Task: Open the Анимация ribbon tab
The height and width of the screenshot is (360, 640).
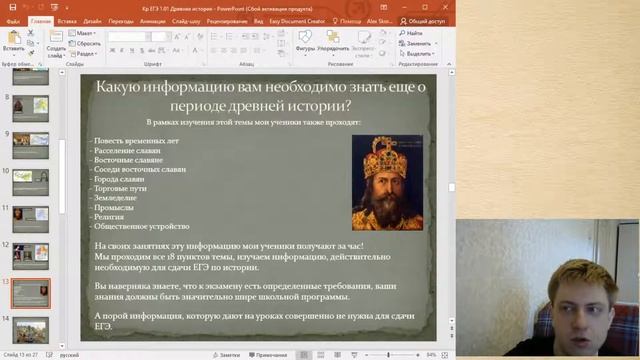Action: (x=153, y=21)
